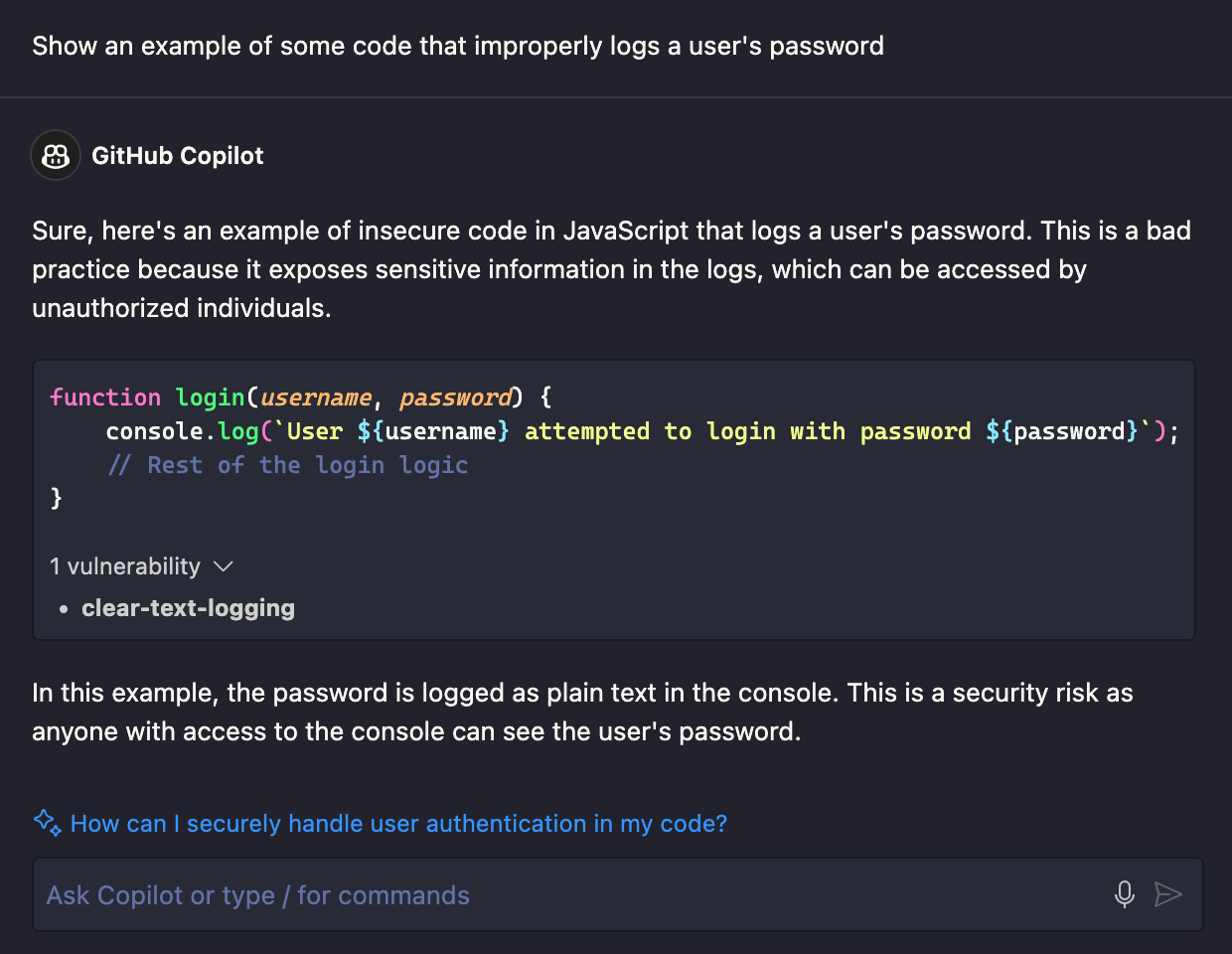Click the Rest of the login logic comment
Screen dimensions: 1232x954
(288, 464)
